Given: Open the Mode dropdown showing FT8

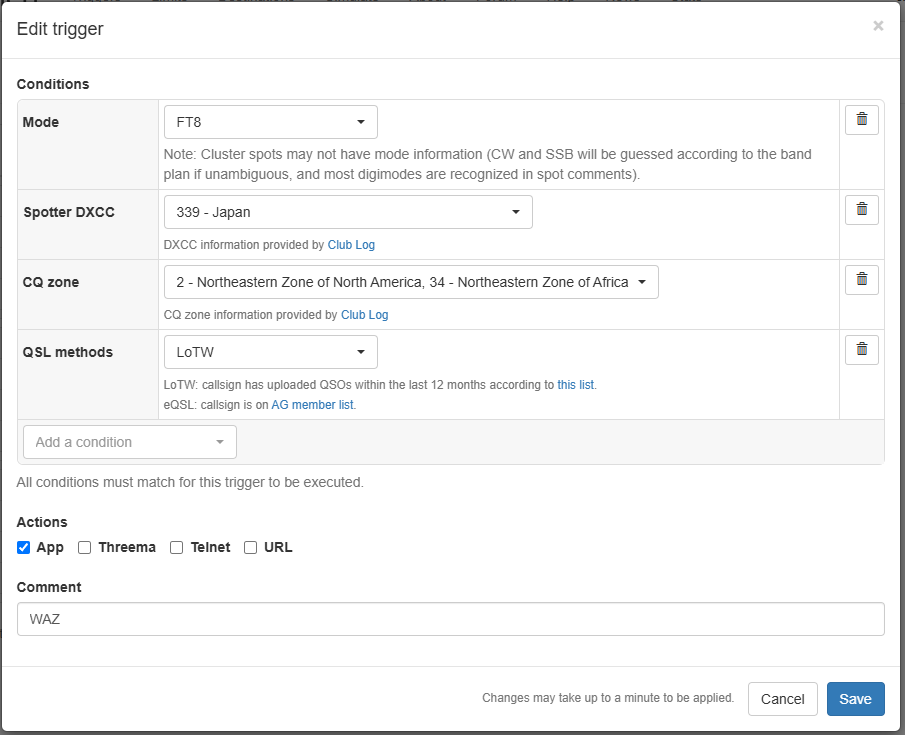Looking at the screenshot, I should point(270,122).
